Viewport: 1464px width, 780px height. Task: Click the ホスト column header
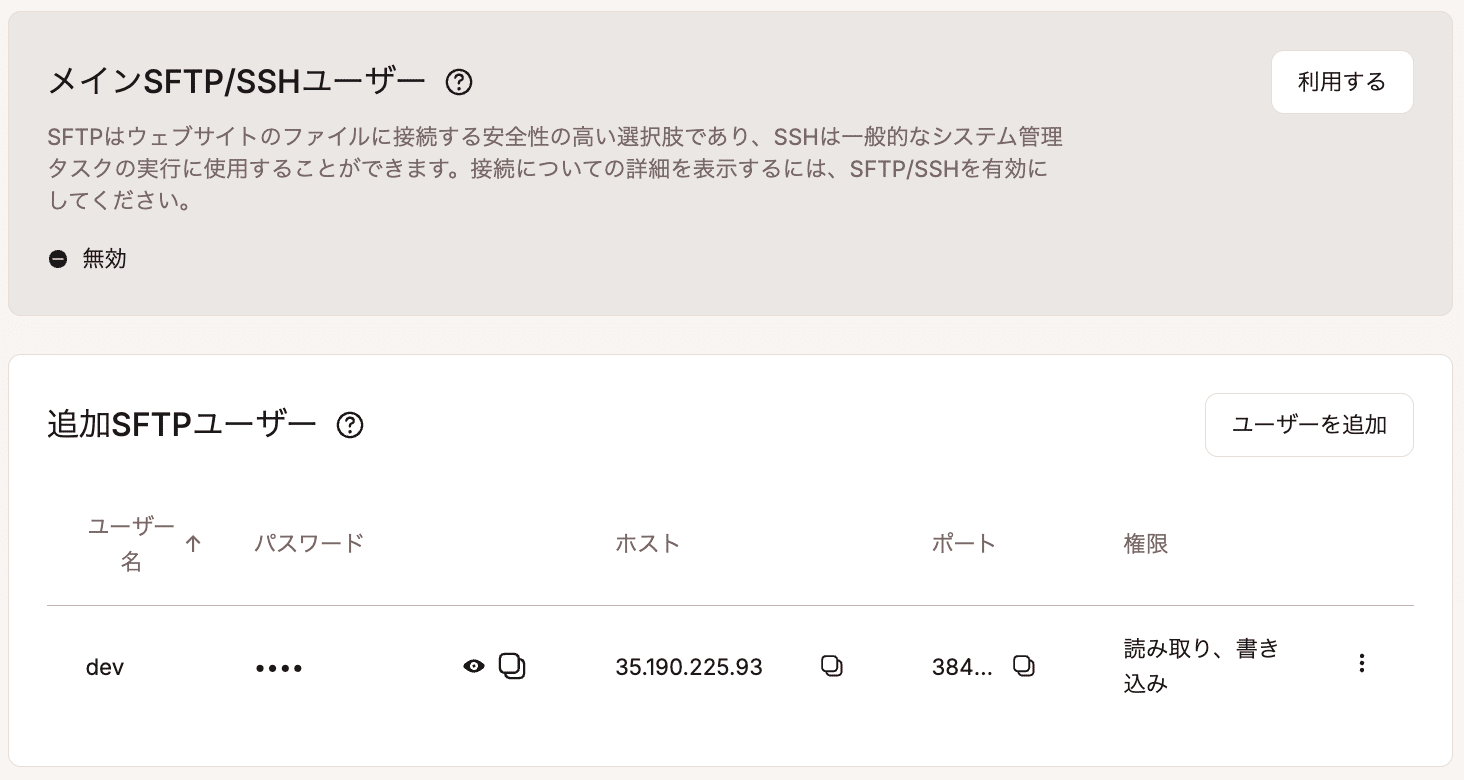click(648, 544)
